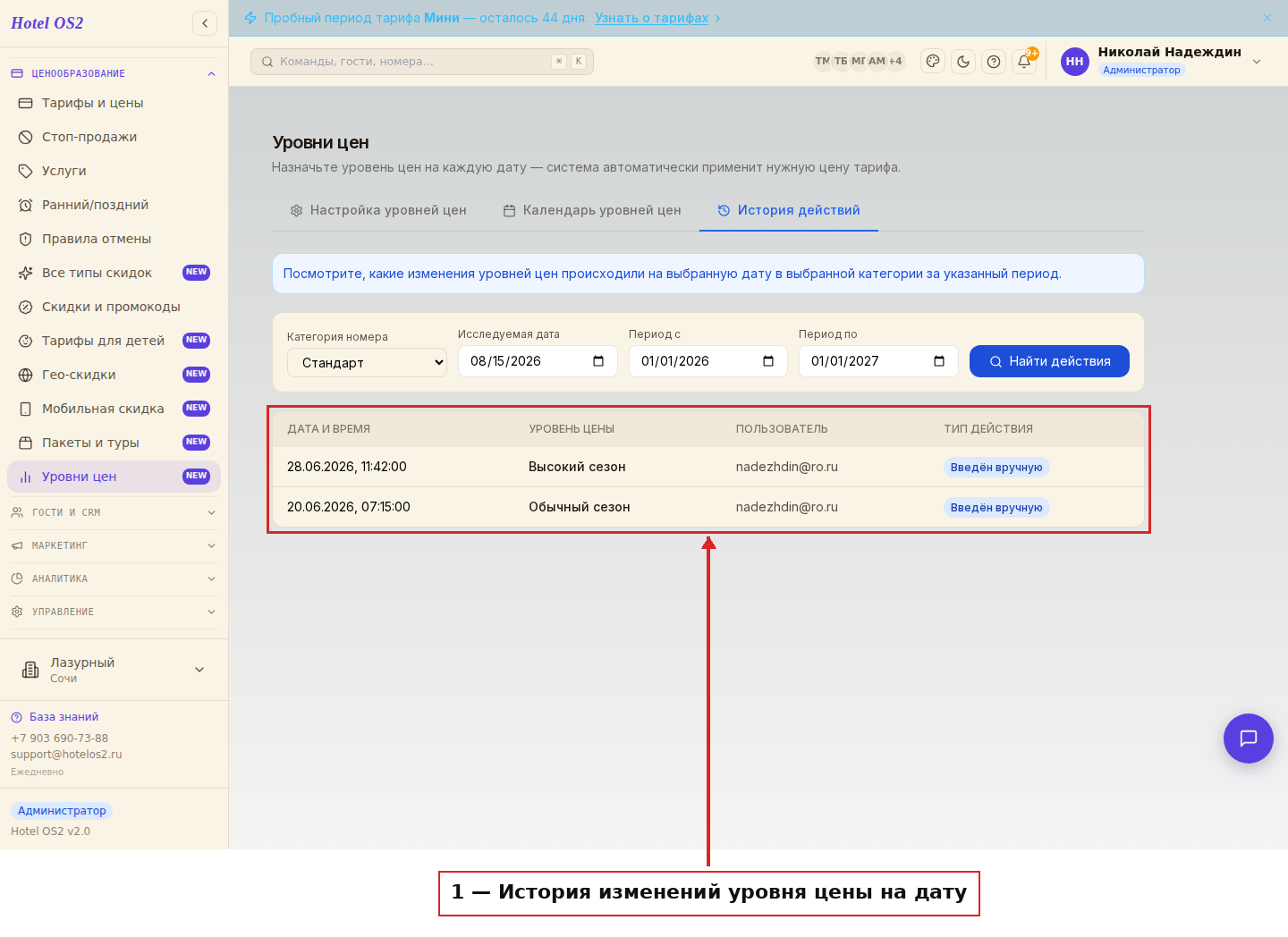This screenshot has width=1288, height=937.
Task: Open Мобильная скидка page
Action: click(x=114, y=409)
